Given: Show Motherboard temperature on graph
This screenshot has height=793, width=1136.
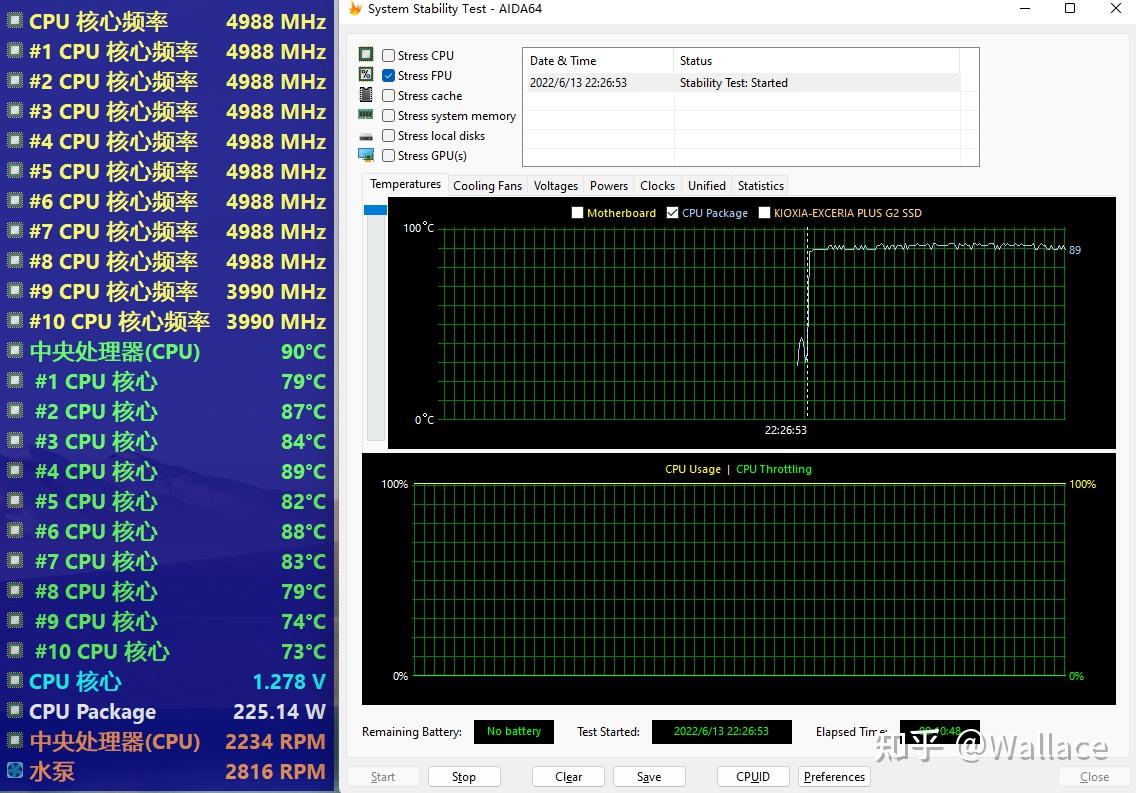Looking at the screenshot, I should (x=577, y=212).
